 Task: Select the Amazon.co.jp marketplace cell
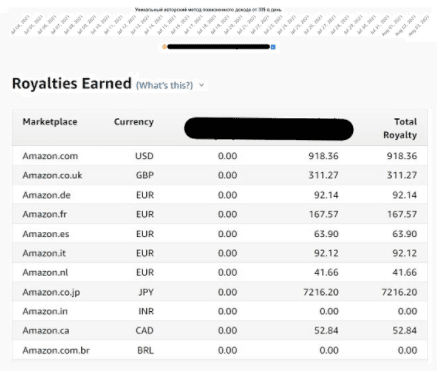click(x=51, y=292)
